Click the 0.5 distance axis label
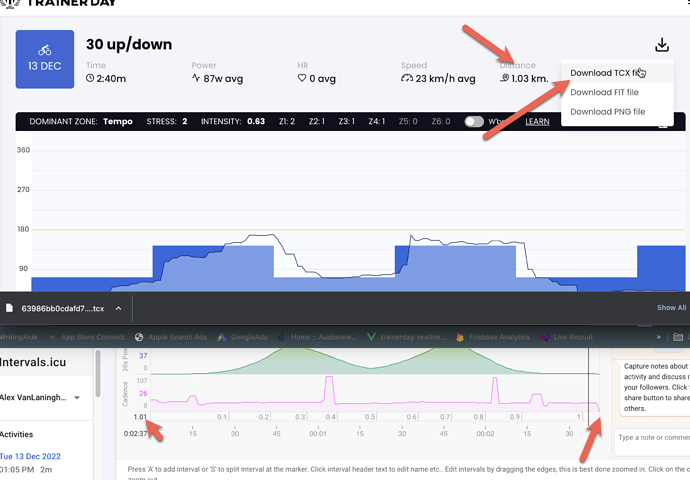 tap(370, 417)
